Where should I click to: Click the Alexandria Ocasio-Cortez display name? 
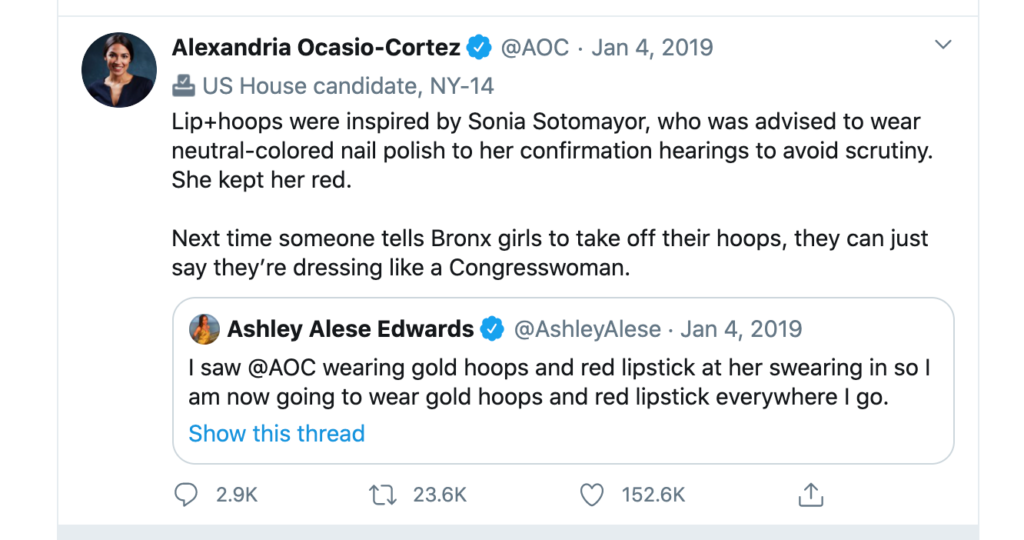[x=316, y=47]
